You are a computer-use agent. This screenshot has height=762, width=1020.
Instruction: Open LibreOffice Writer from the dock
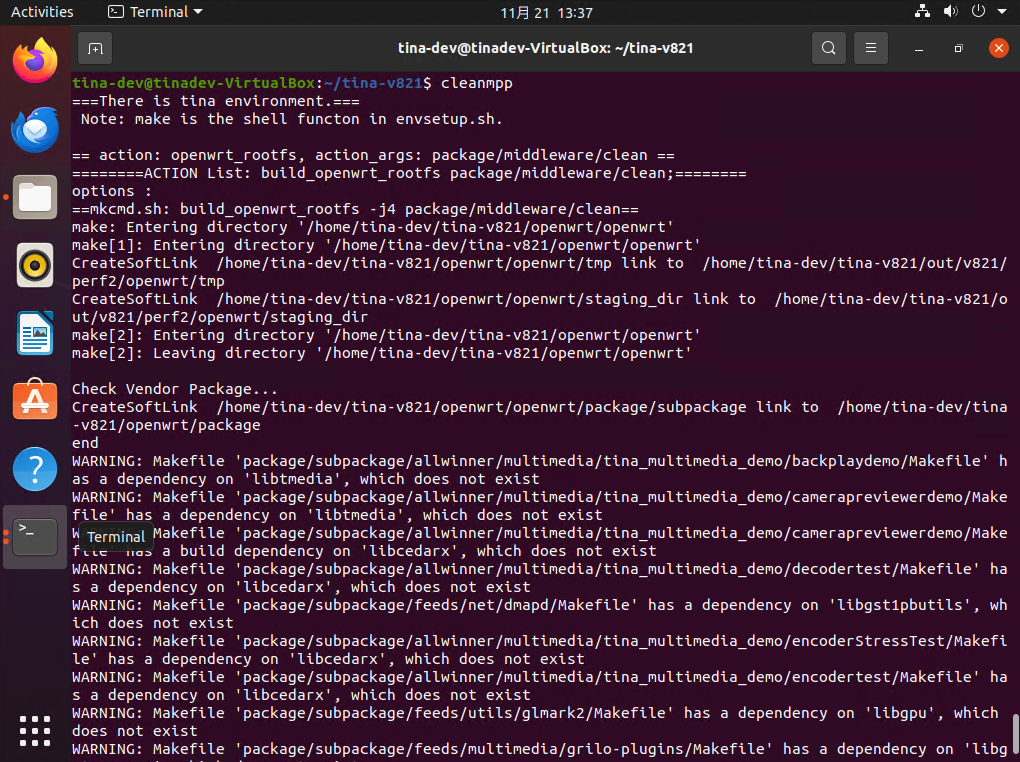35,333
